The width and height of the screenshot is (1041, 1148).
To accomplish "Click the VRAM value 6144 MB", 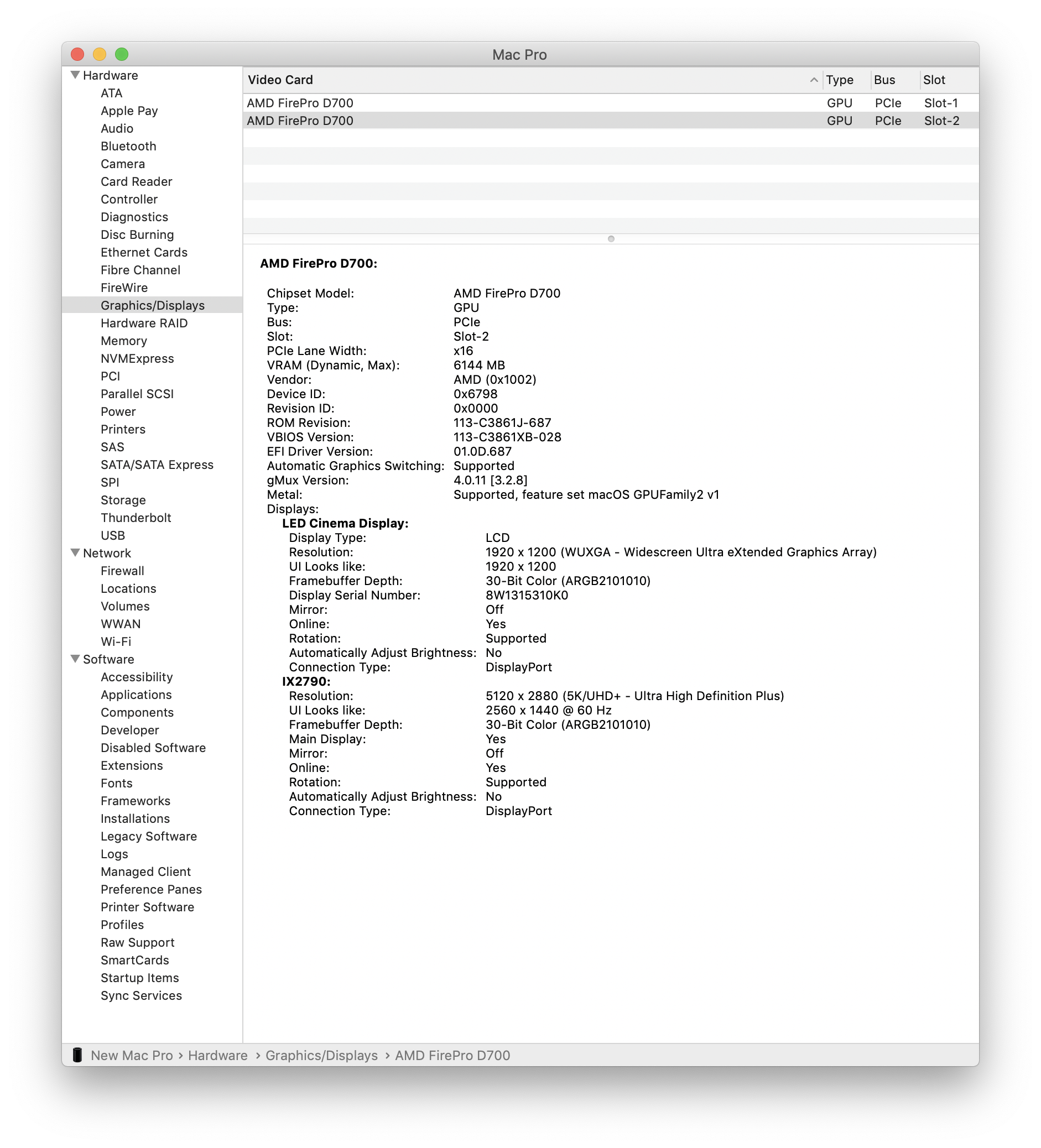I will pos(478,364).
